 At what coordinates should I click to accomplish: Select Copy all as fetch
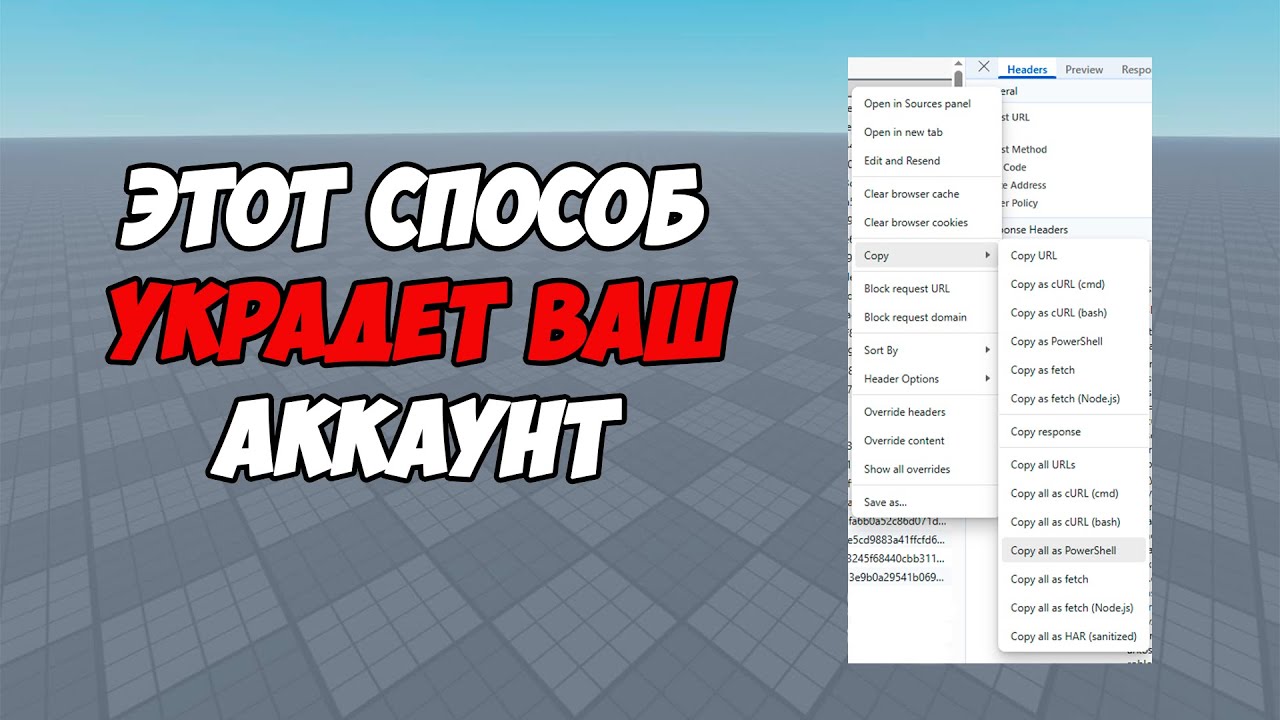(x=1049, y=580)
